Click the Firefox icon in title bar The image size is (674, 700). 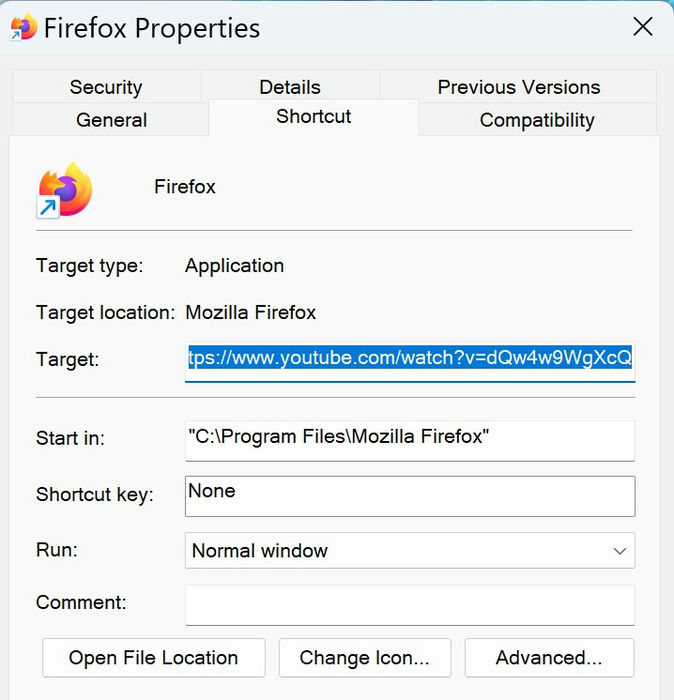pyautogui.click(x=23, y=27)
